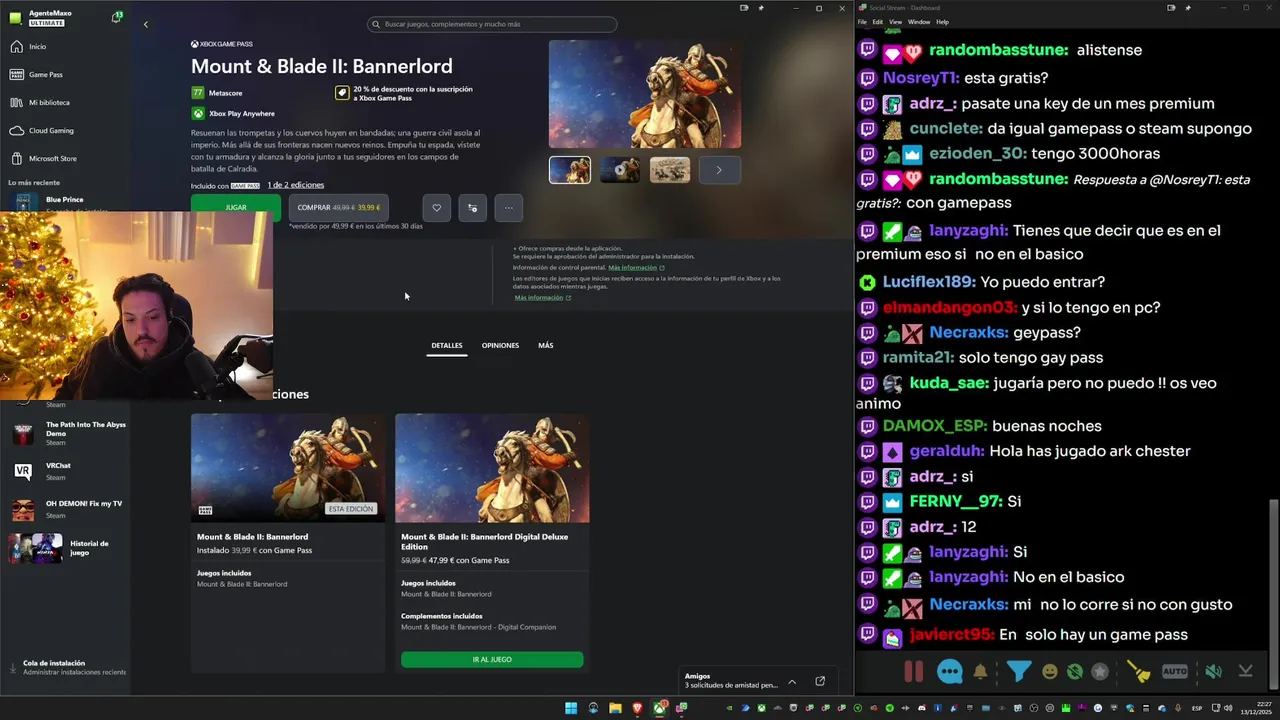The image size is (1280, 720).
Task: Open Inicio in the Xbox sidebar
Action: pyautogui.click(x=37, y=46)
